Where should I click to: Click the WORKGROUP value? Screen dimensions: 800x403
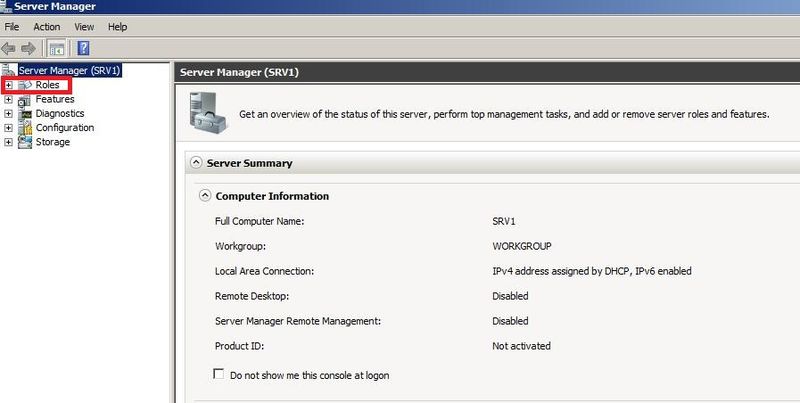tap(521, 246)
